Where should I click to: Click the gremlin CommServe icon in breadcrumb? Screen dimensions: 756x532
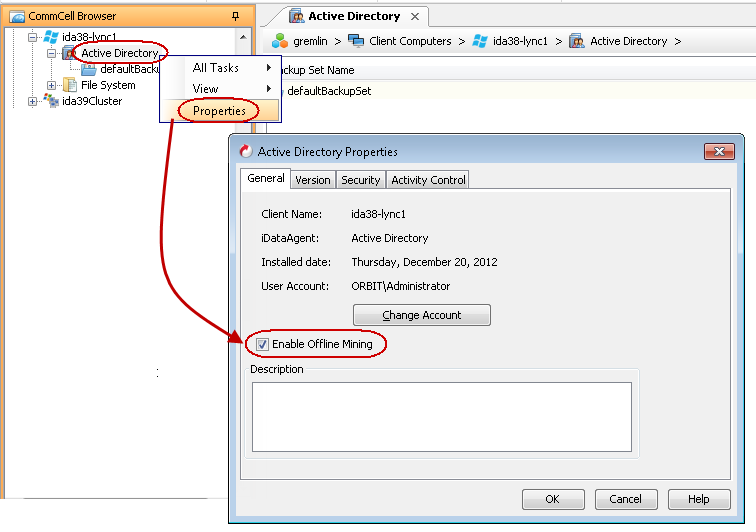(280, 41)
